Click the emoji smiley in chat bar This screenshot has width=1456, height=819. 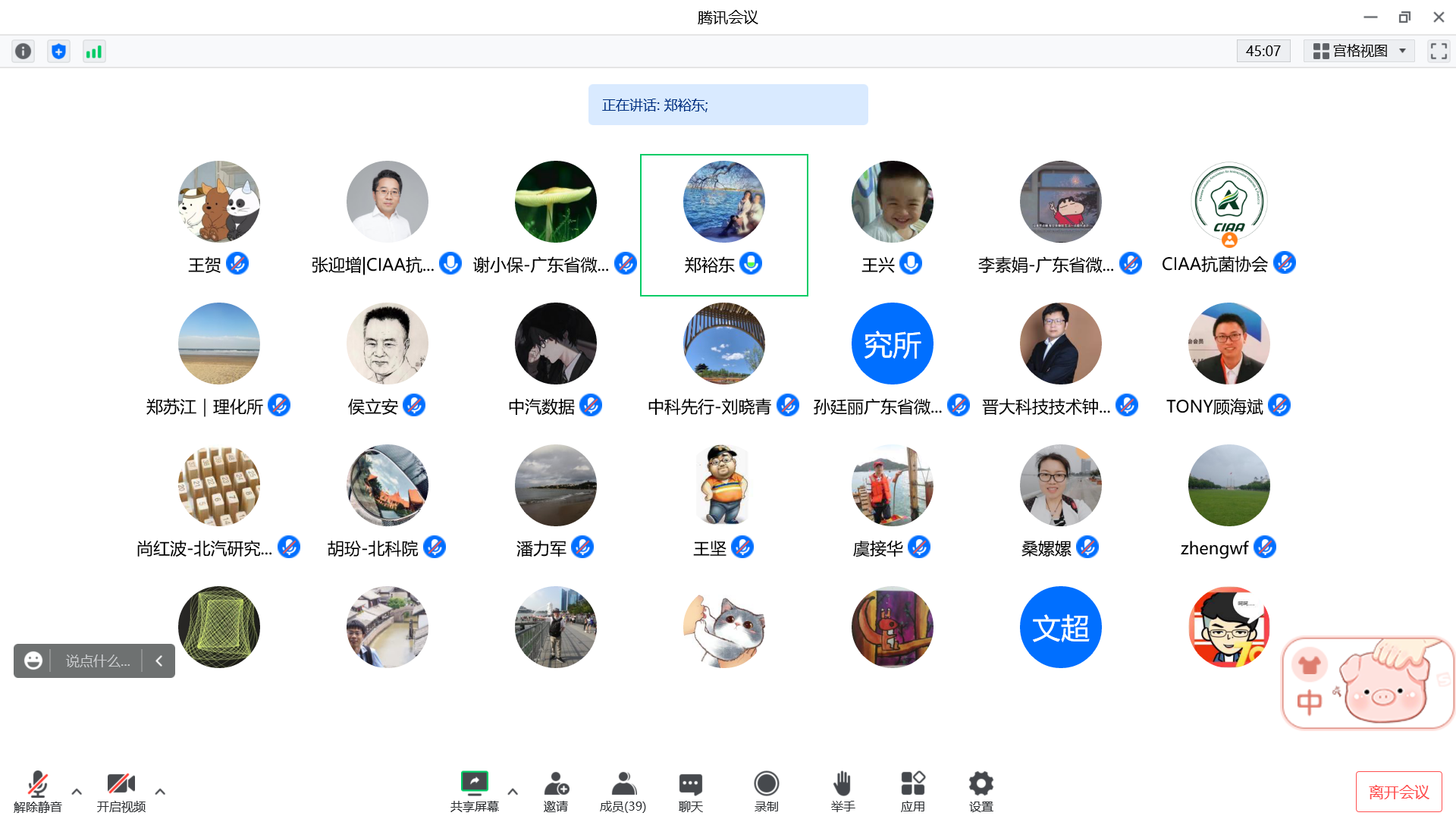point(33,661)
